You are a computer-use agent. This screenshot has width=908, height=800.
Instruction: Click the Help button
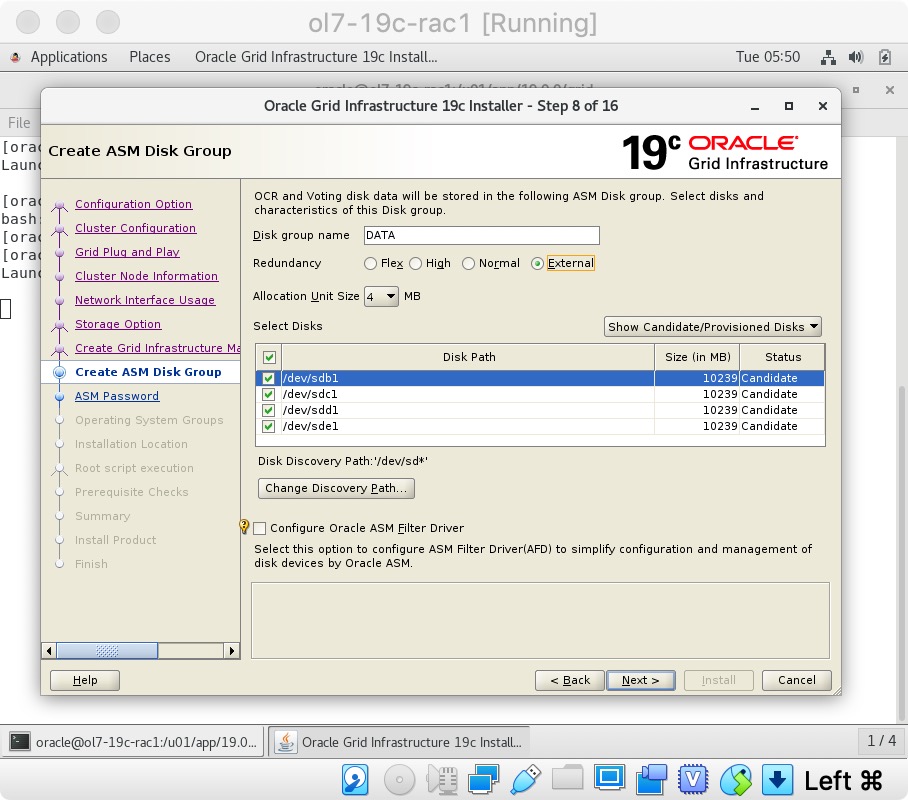tap(85, 680)
